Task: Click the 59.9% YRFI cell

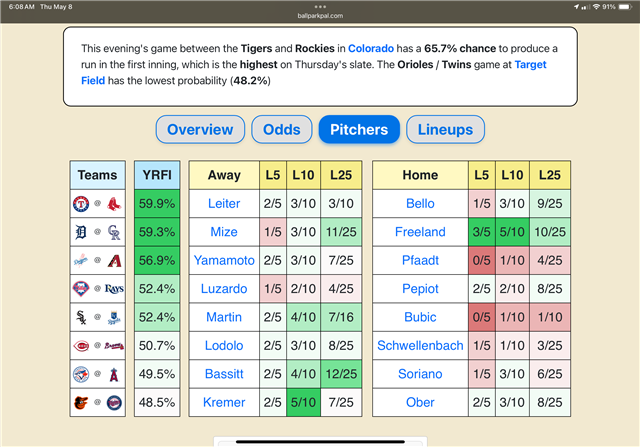Action: (157, 203)
